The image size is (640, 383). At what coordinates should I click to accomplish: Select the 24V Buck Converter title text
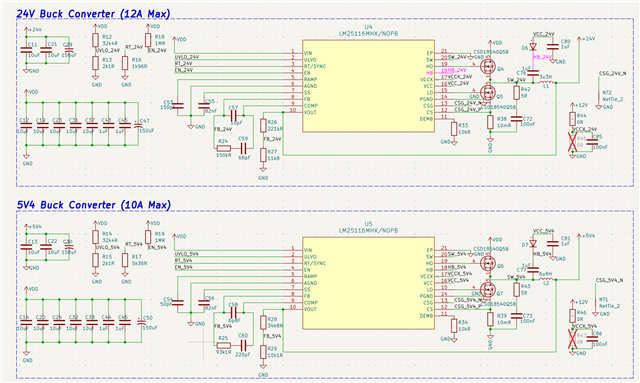(x=93, y=13)
